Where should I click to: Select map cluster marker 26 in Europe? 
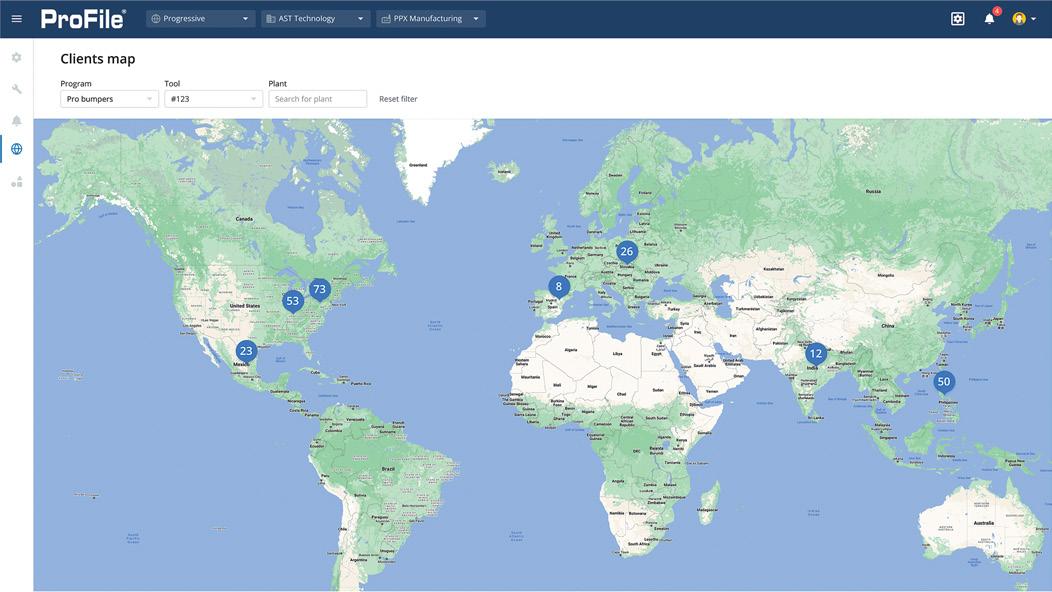tap(627, 252)
